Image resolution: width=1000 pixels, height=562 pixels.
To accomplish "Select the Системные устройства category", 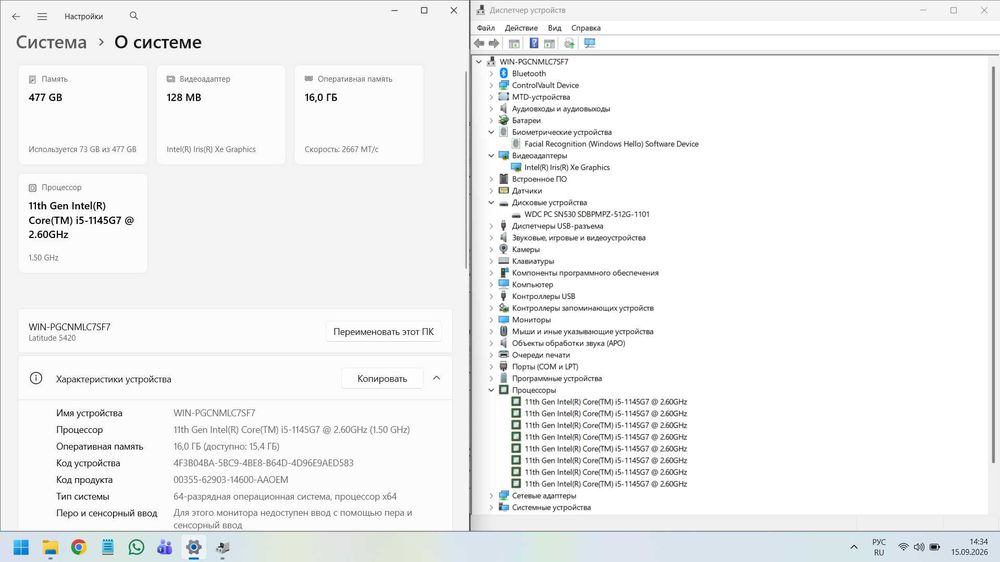I will point(551,508).
